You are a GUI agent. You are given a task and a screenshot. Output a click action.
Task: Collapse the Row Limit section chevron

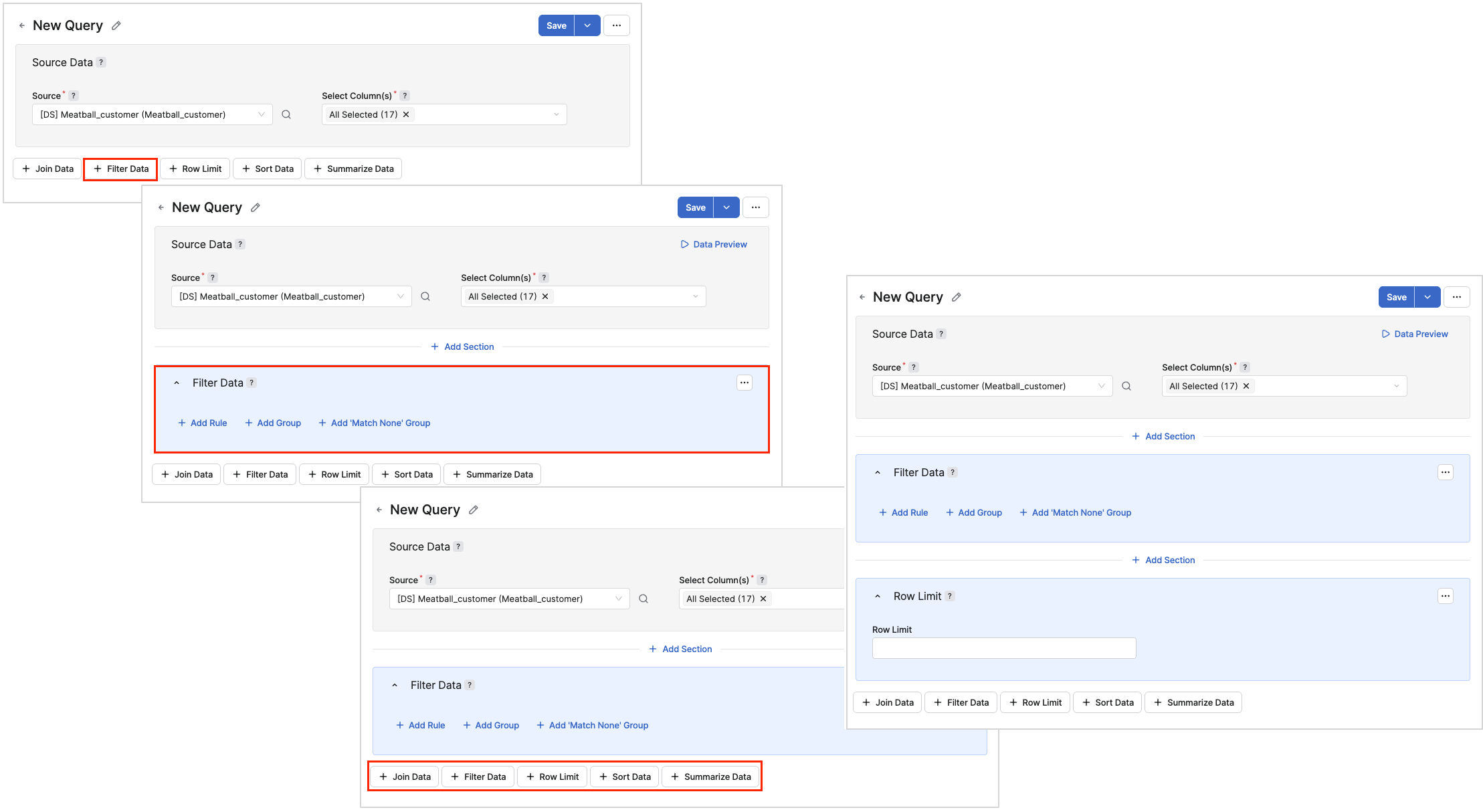coord(878,596)
